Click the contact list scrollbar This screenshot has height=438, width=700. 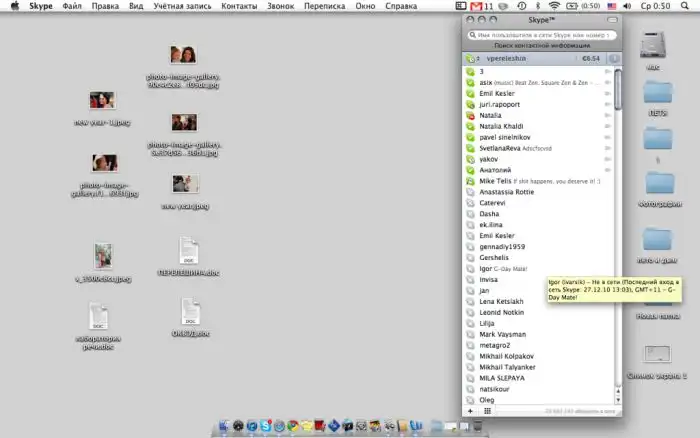(619, 90)
